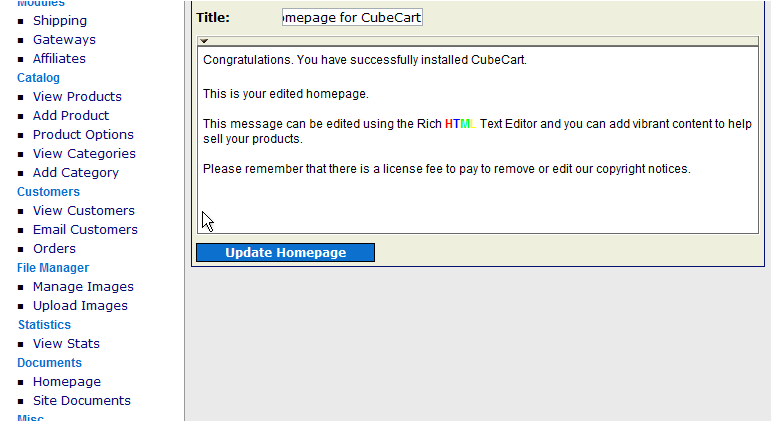Image resolution: width=776 pixels, height=422 pixels.
Task: Click Add Category link
Action: [76, 172]
